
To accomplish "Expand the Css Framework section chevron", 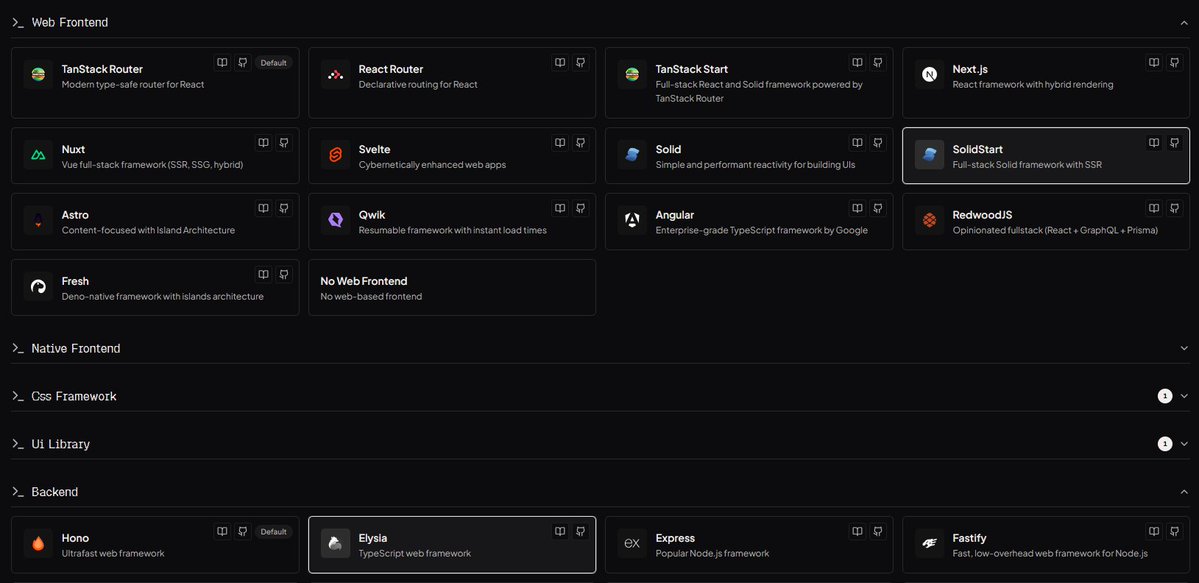I will 1184,396.
